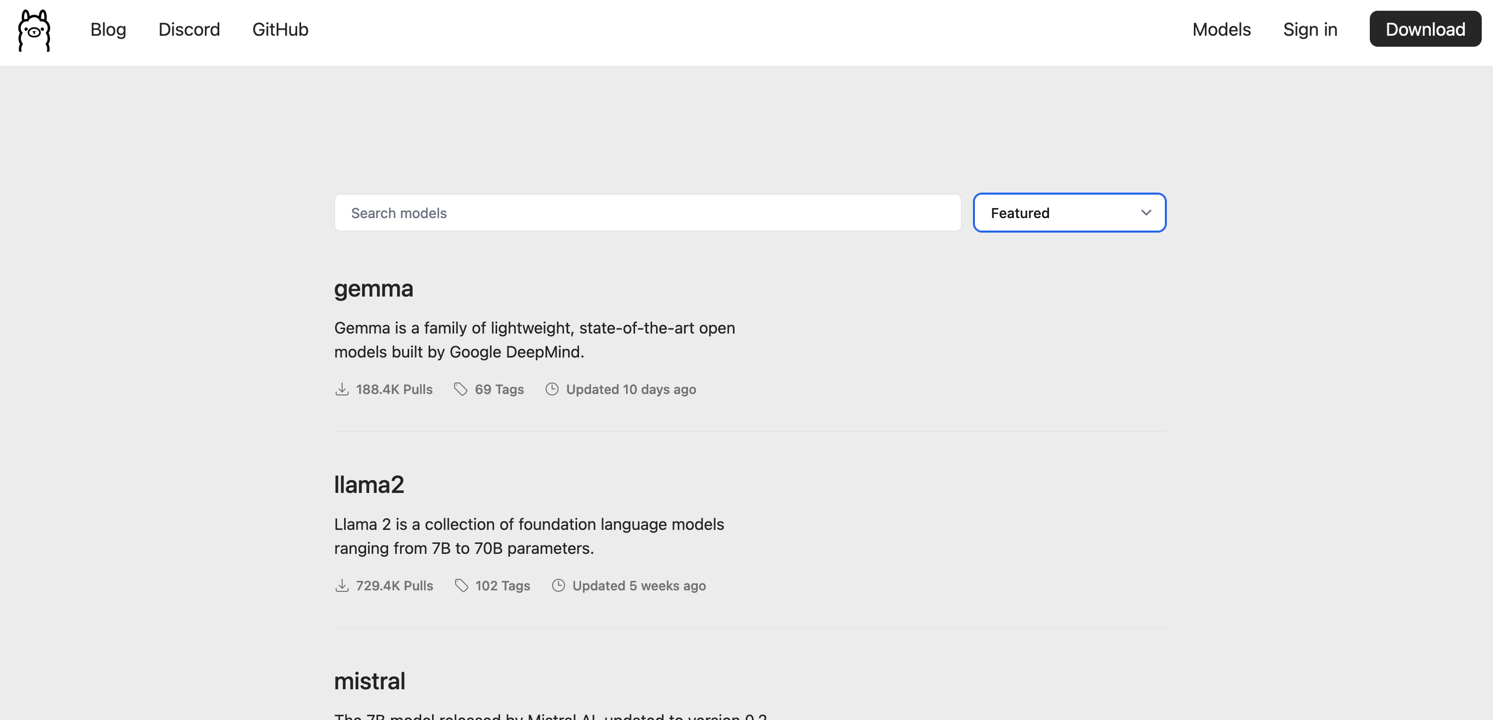Screen dimensions: 1493x720
Task: Click the Ollama llama logo
Action: [x=34, y=31]
